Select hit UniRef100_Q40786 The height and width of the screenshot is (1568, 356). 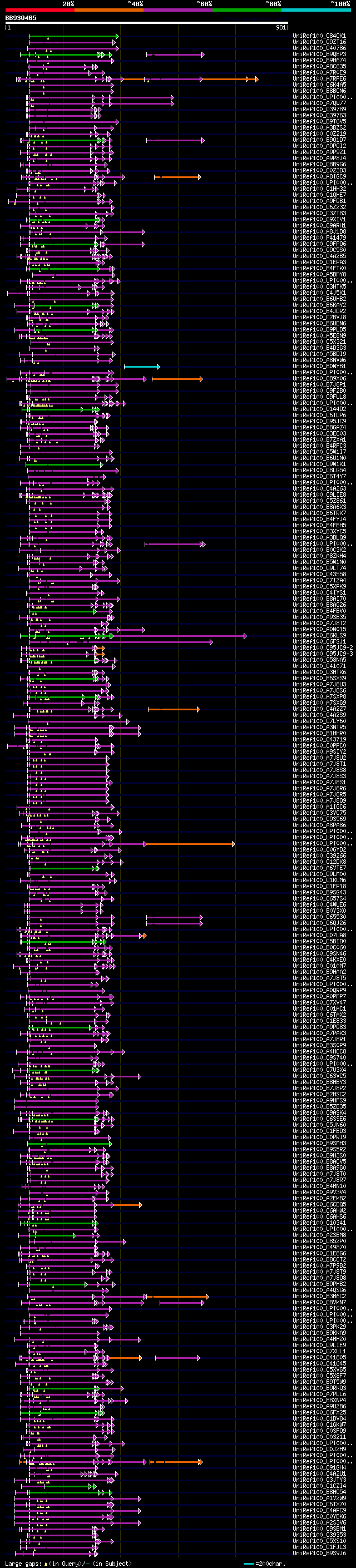pyautogui.click(x=319, y=48)
